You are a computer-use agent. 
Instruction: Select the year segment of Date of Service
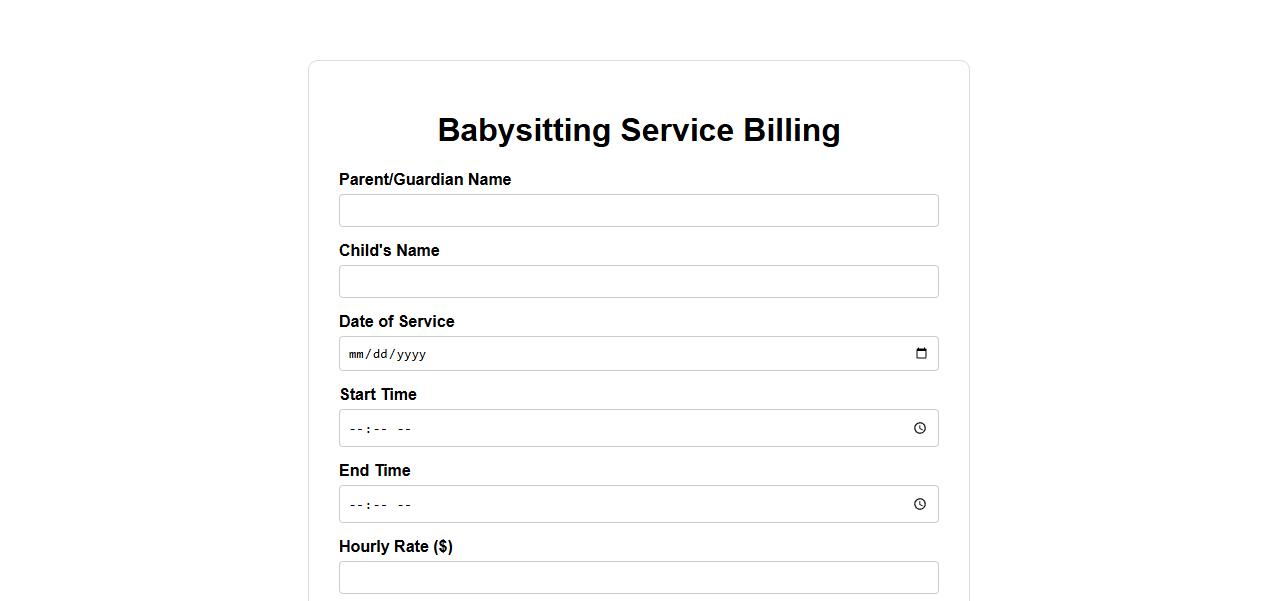pos(411,354)
